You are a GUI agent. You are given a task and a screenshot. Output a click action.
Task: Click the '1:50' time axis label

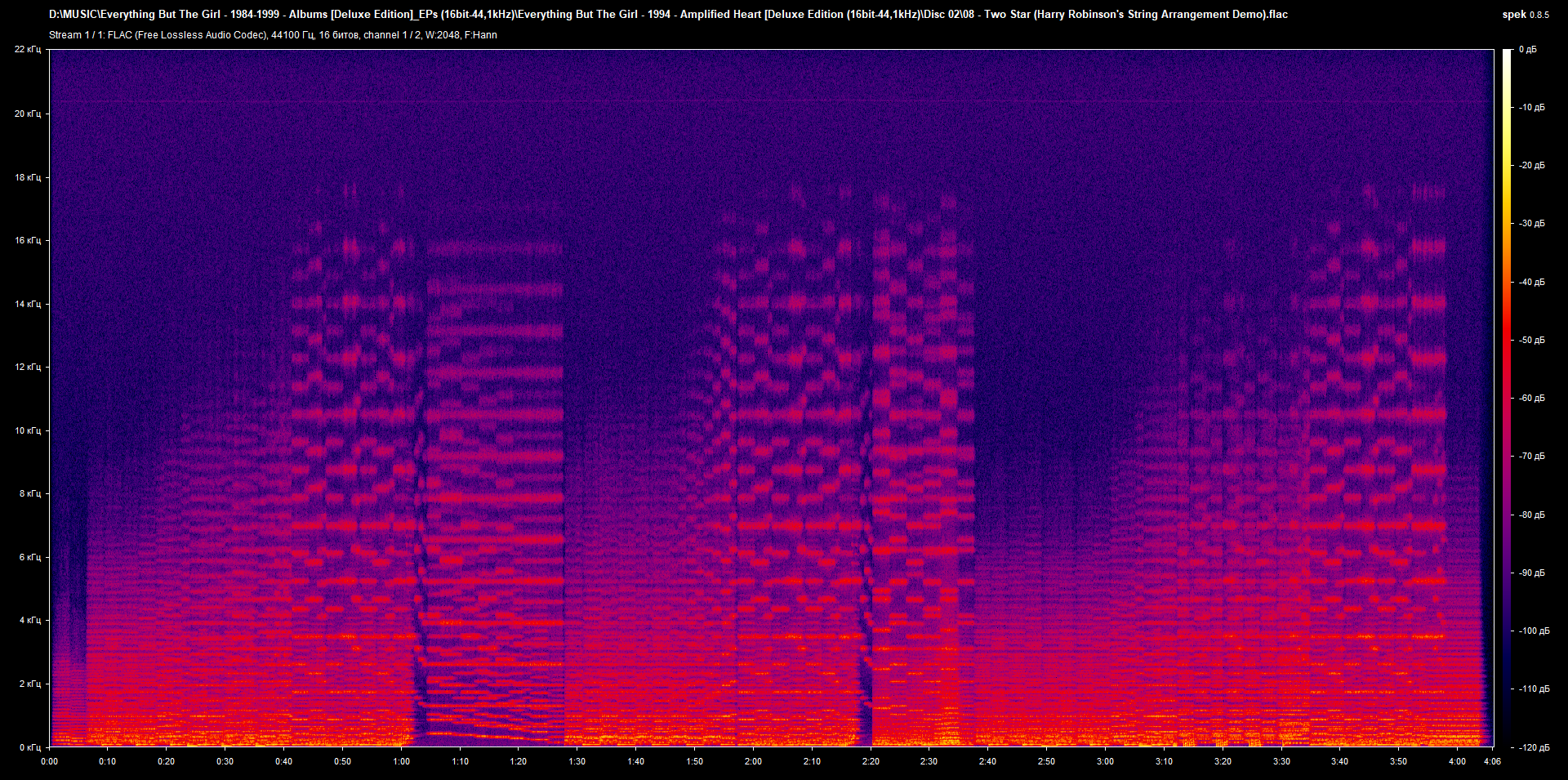pos(695,761)
